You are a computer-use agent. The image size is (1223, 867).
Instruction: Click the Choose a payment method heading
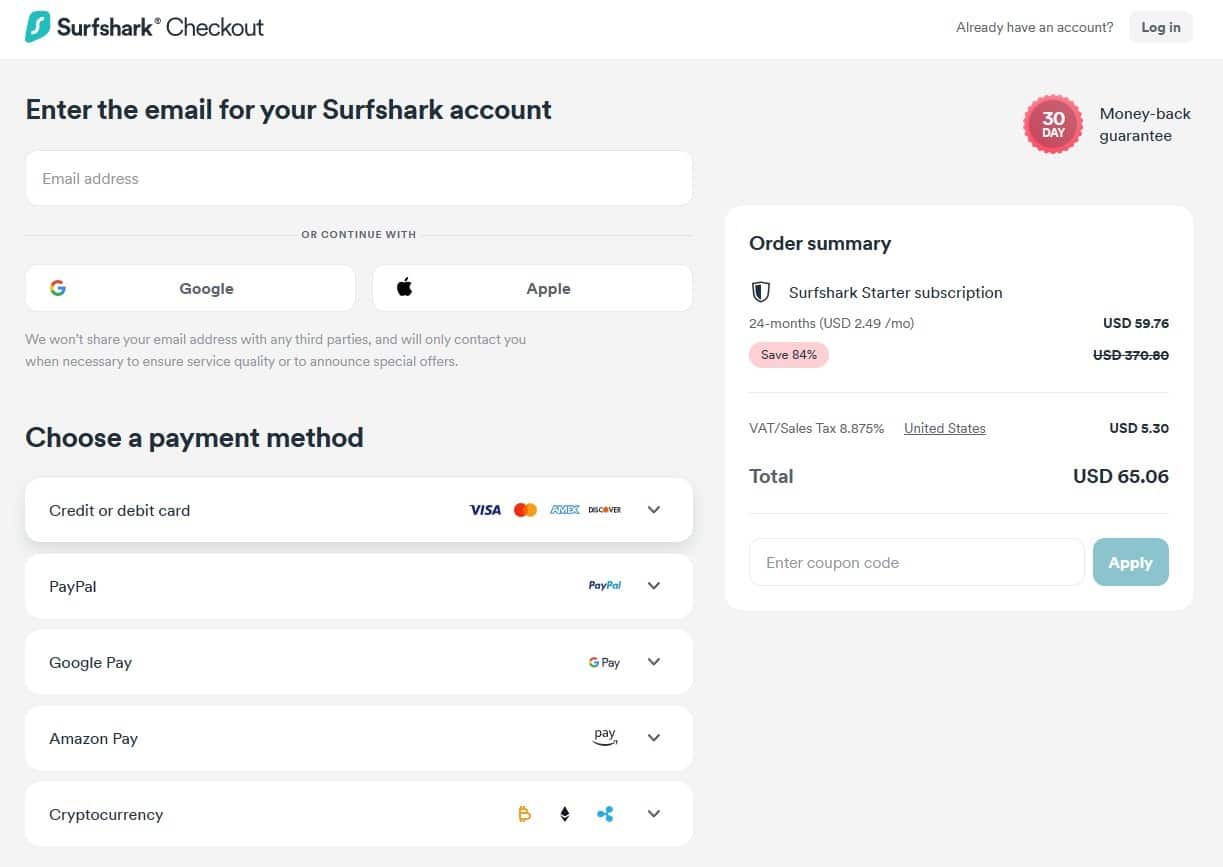tap(194, 437)
